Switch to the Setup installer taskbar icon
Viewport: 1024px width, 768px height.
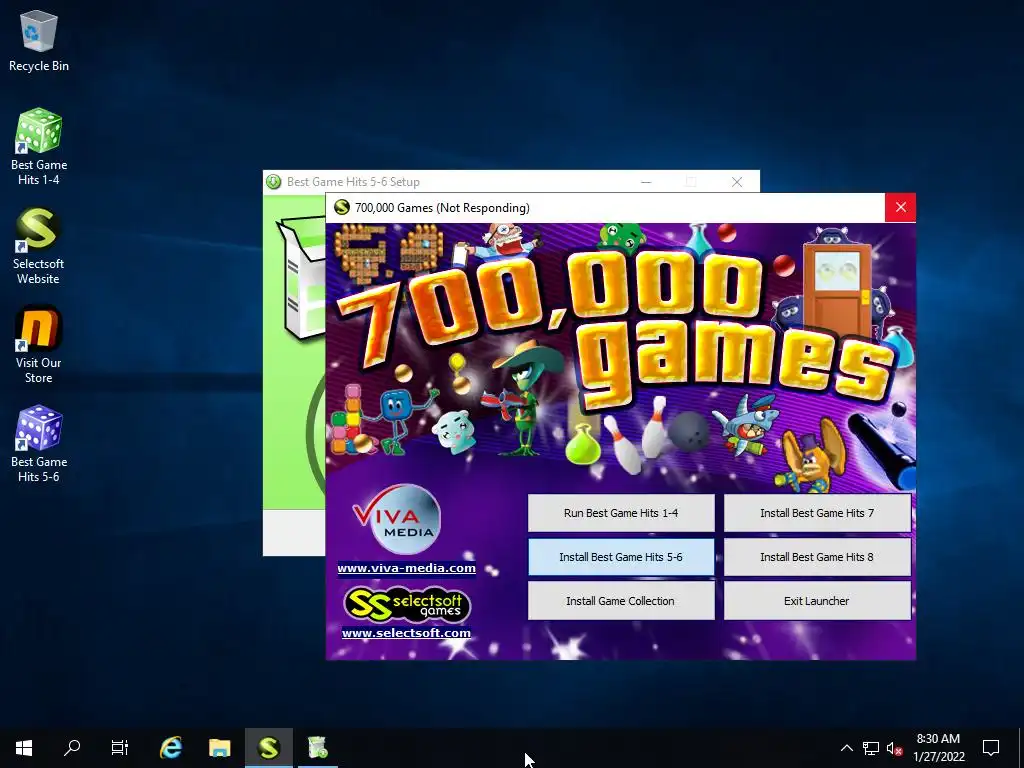pyautogui.click(x=317, y=748)
